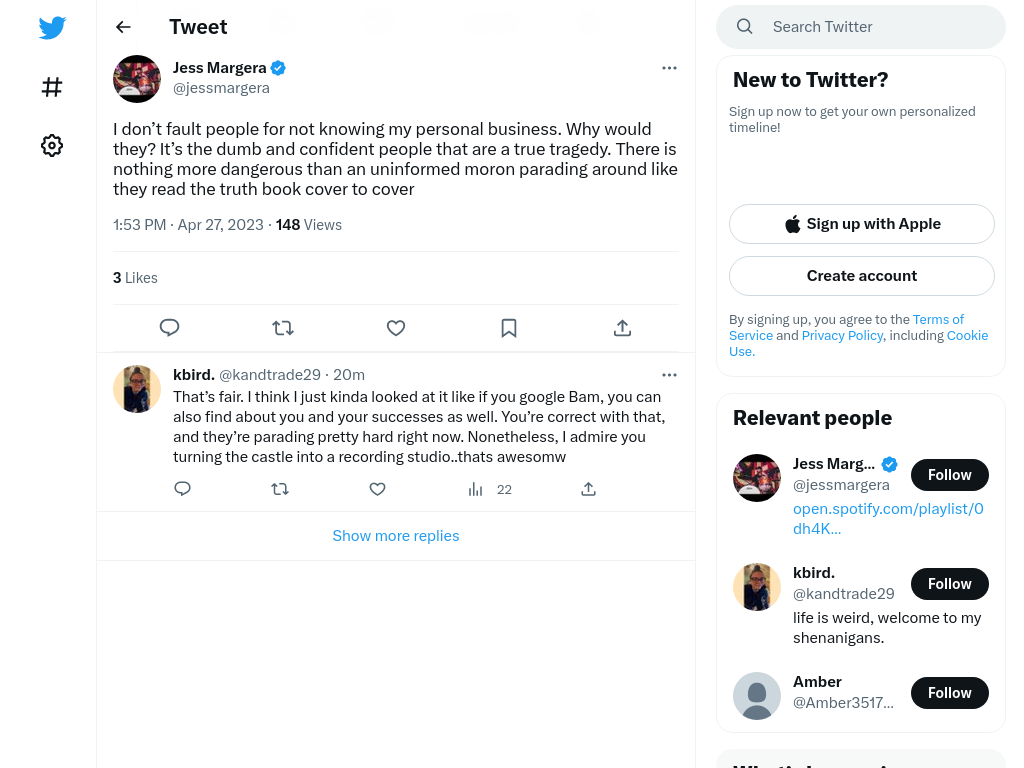View the 3 Likes list
The image size is (1024, 768).
click(x=135, y=278)
